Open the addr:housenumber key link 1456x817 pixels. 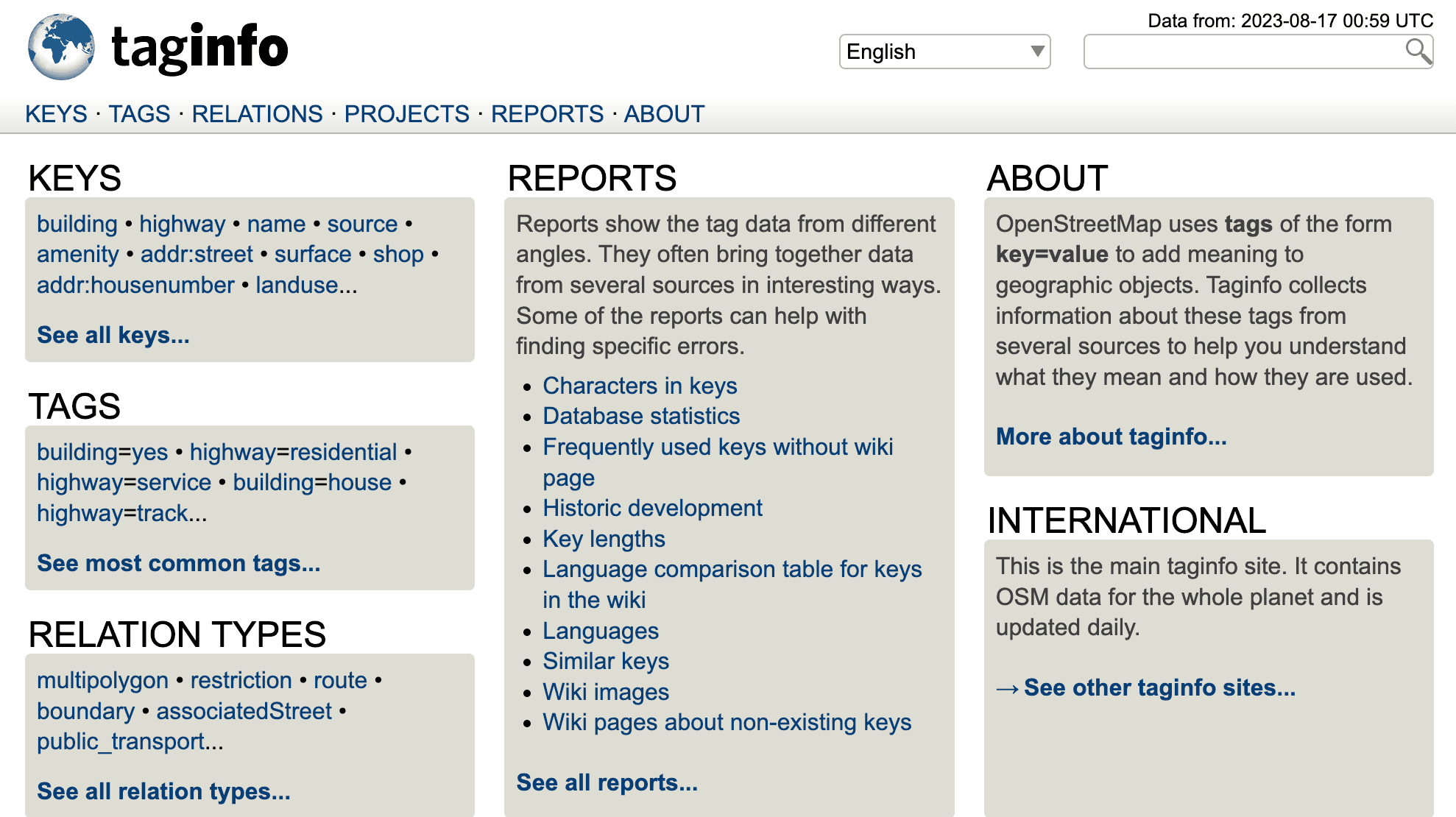[x=135, y=285]
